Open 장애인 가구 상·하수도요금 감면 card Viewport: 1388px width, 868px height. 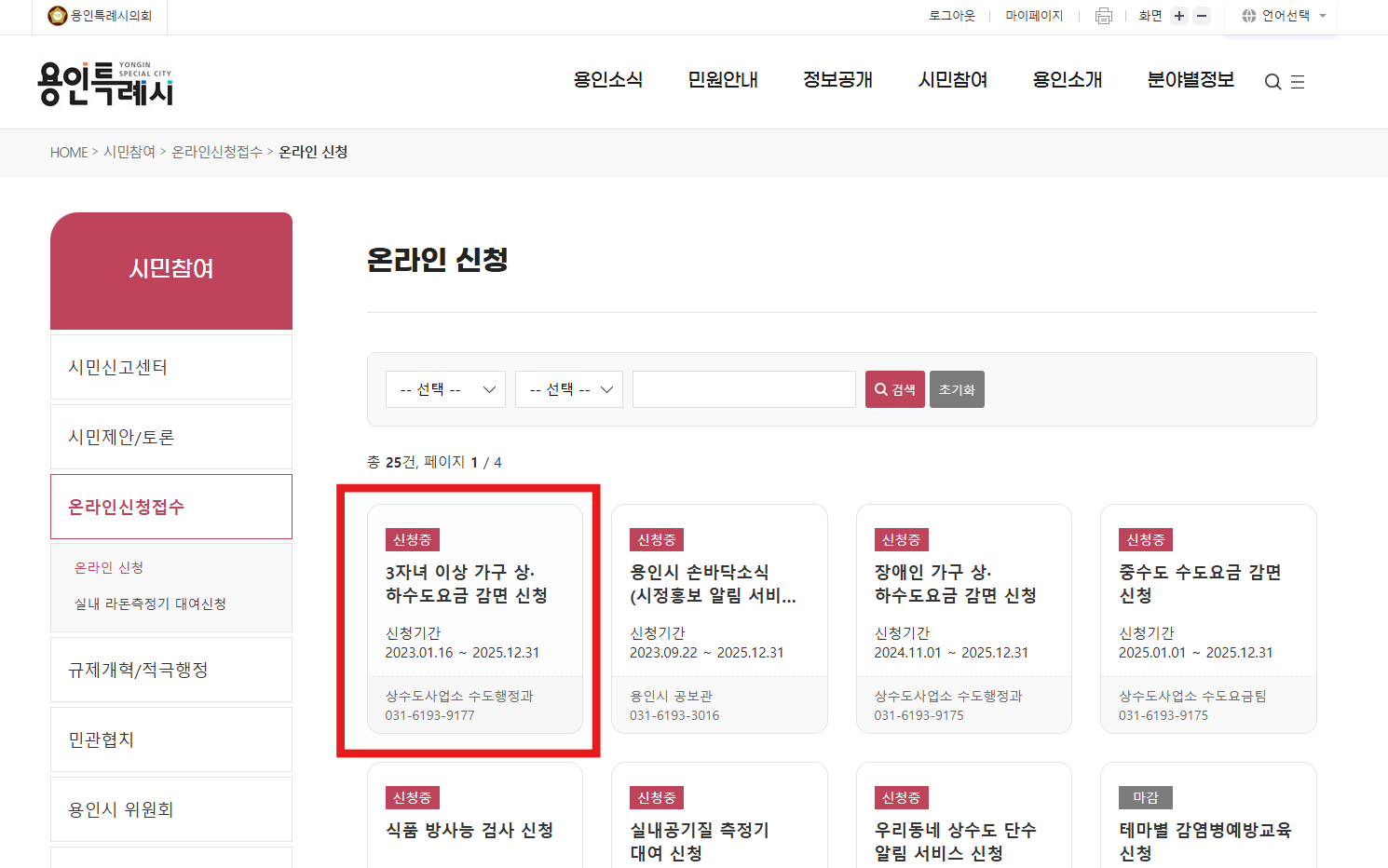coord(964,619)
